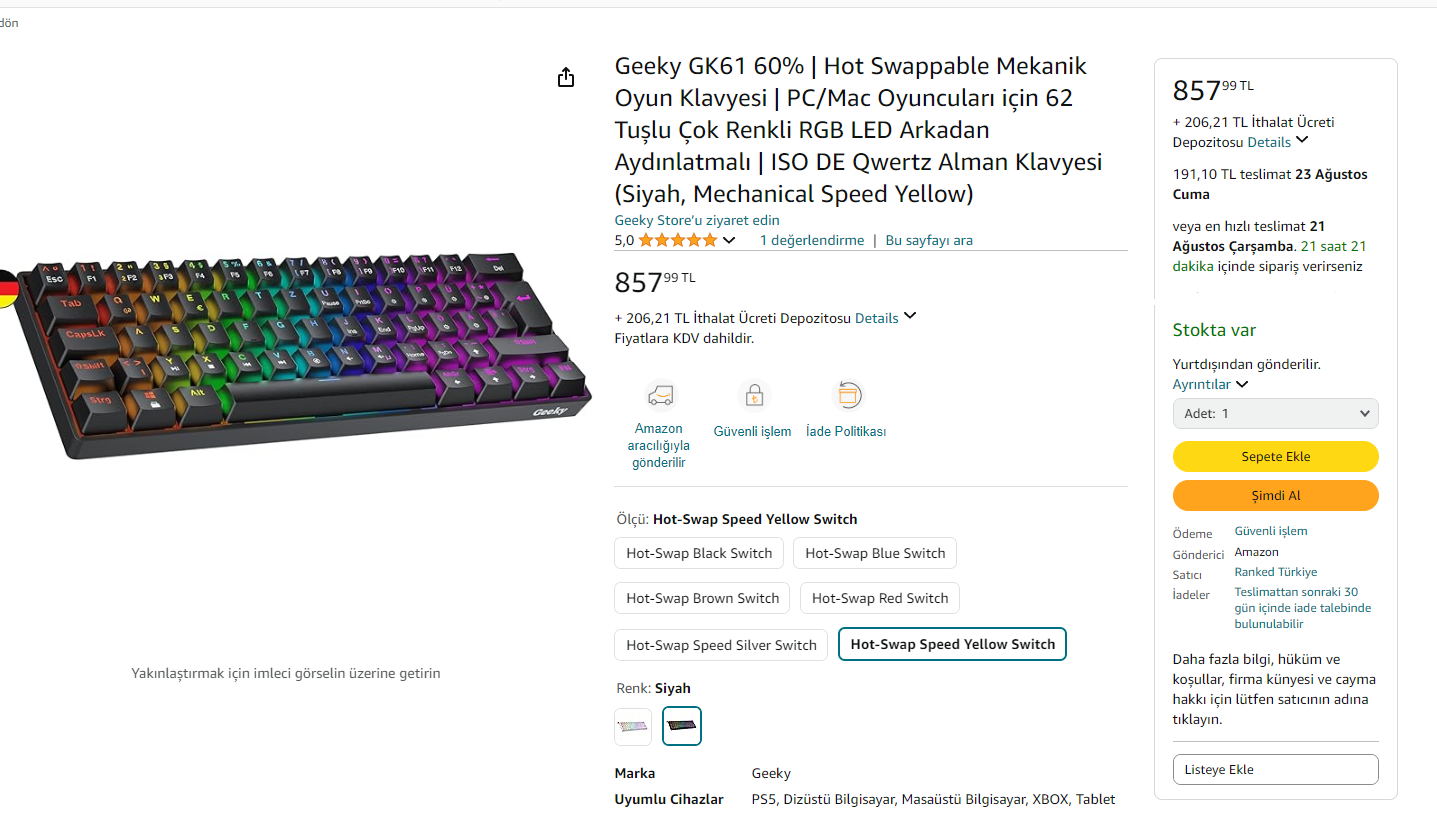Click the main keyboard product image

pyautogui.click(x=300, y=355)
